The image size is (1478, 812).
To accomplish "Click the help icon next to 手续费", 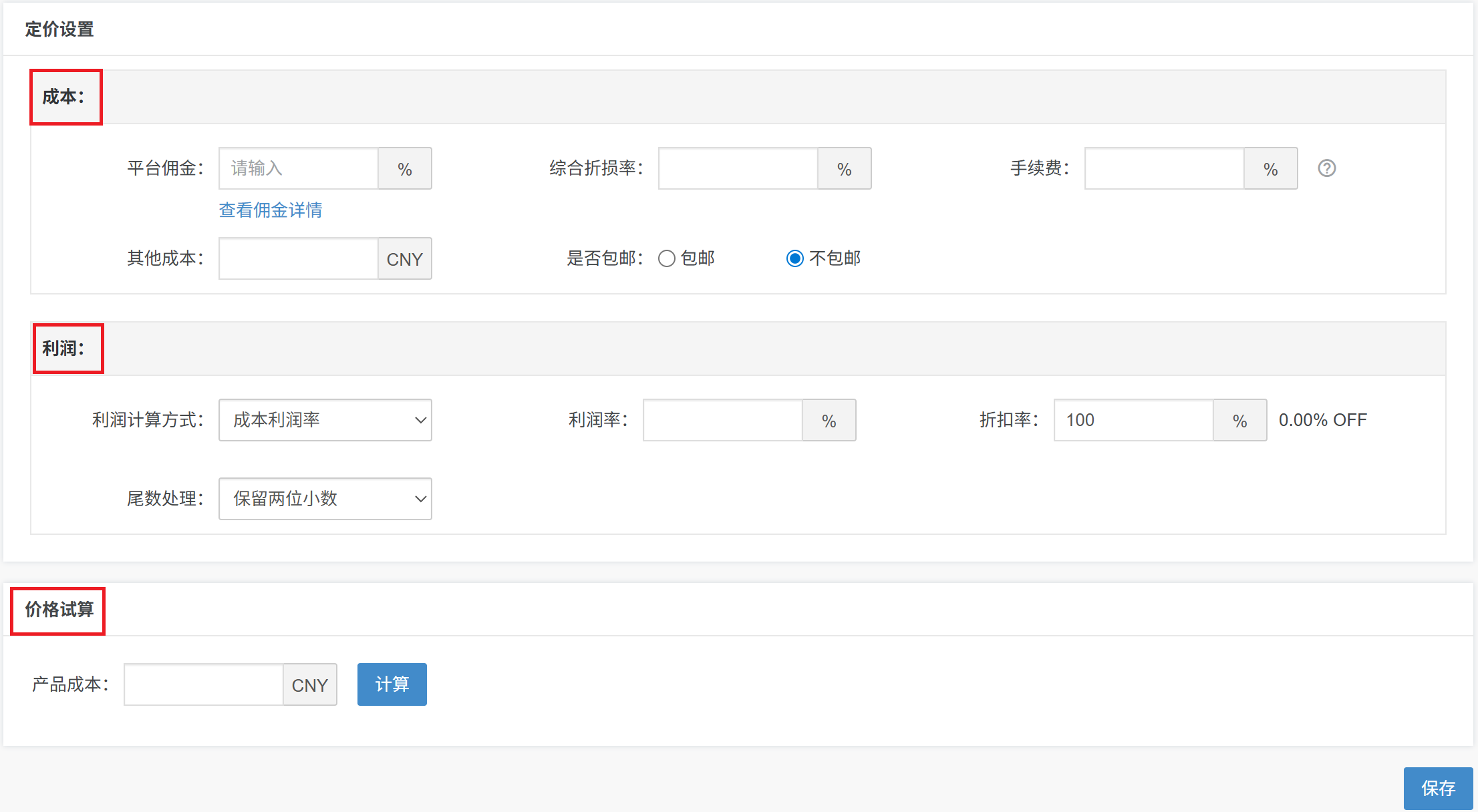I will [x=1326, y=168].
